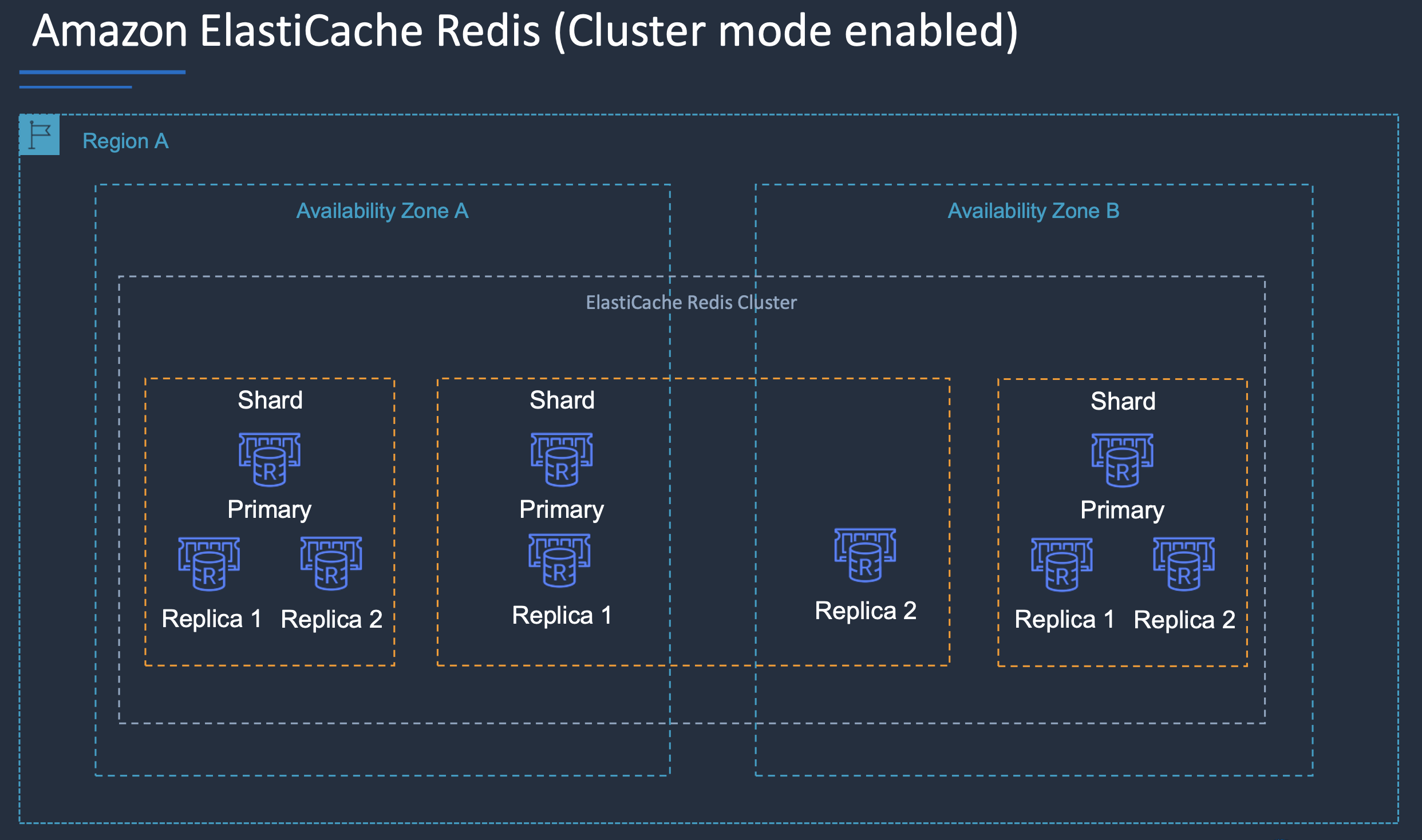Click the Availability Zone A label
The height and width of the screenshot is (840, 1422).
(x=382, y=211)
